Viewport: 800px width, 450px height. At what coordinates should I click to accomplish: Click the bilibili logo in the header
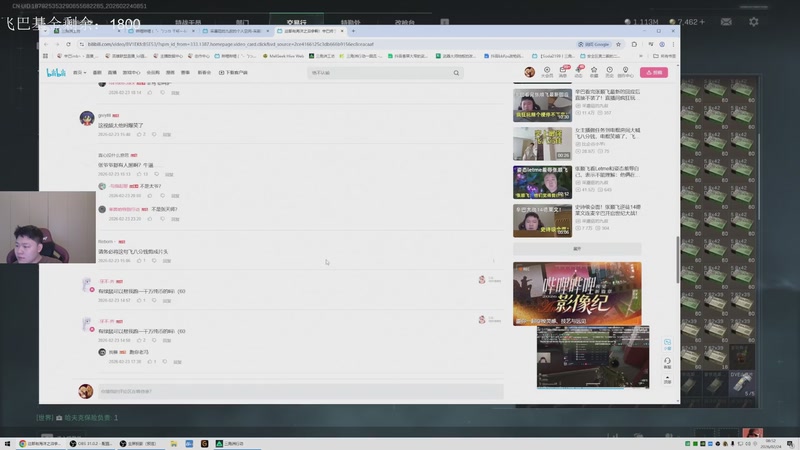point(56,72)
